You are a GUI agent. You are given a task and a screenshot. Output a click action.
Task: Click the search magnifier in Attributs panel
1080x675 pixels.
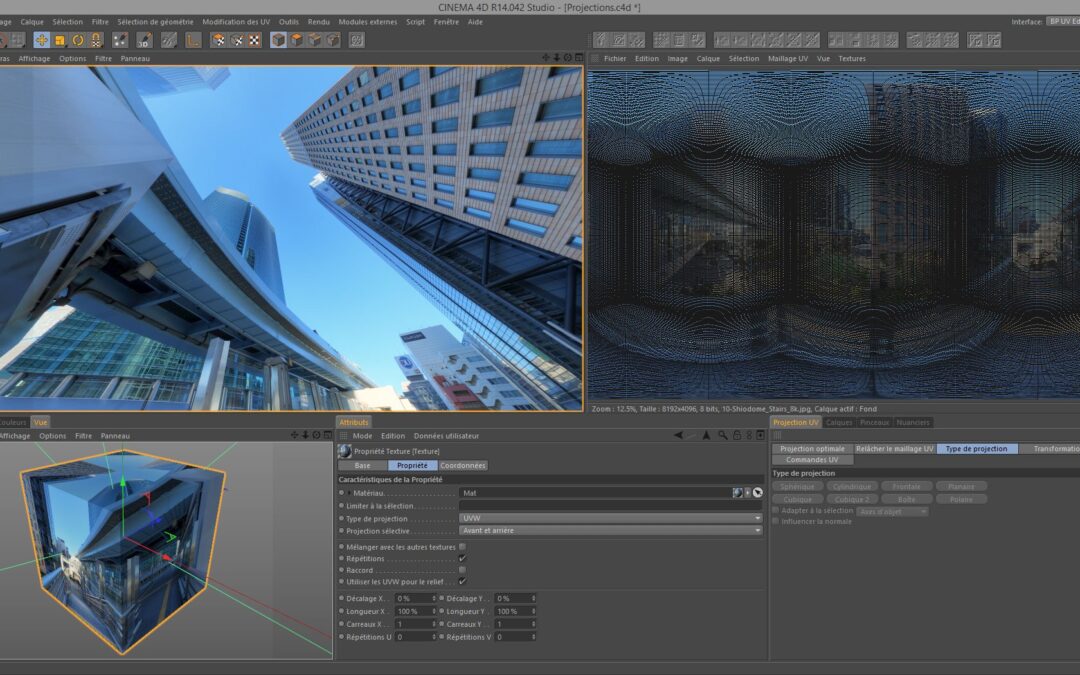click(722, 436)
